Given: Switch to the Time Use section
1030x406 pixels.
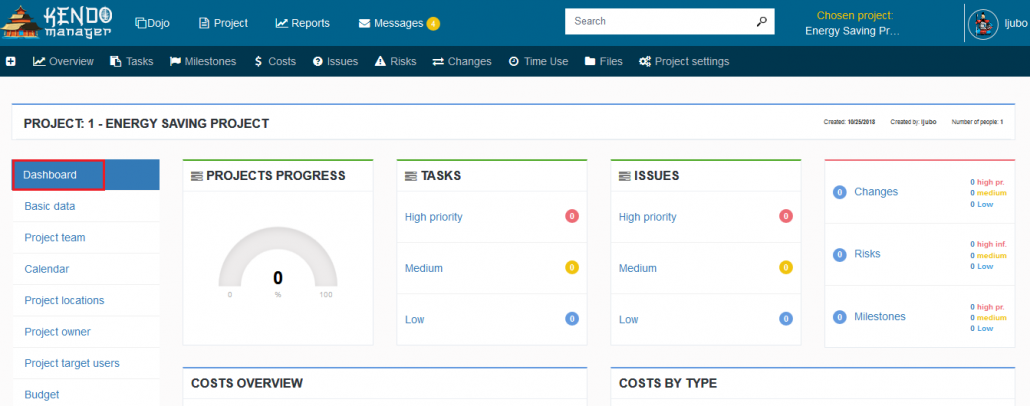Looking at the screenshot, I should (538, 62).
